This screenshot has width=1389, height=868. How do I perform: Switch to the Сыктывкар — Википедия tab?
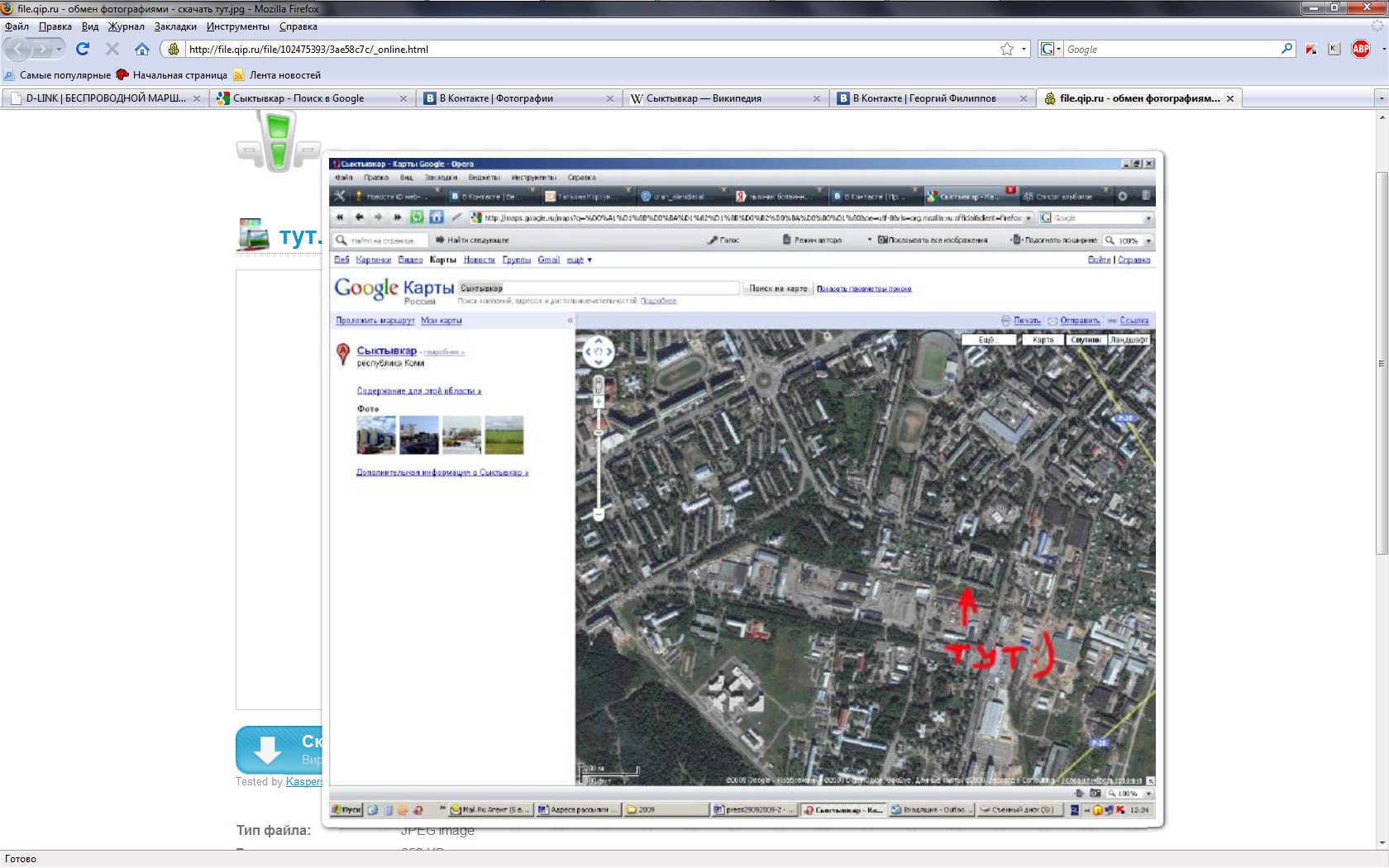pos(703,98)
